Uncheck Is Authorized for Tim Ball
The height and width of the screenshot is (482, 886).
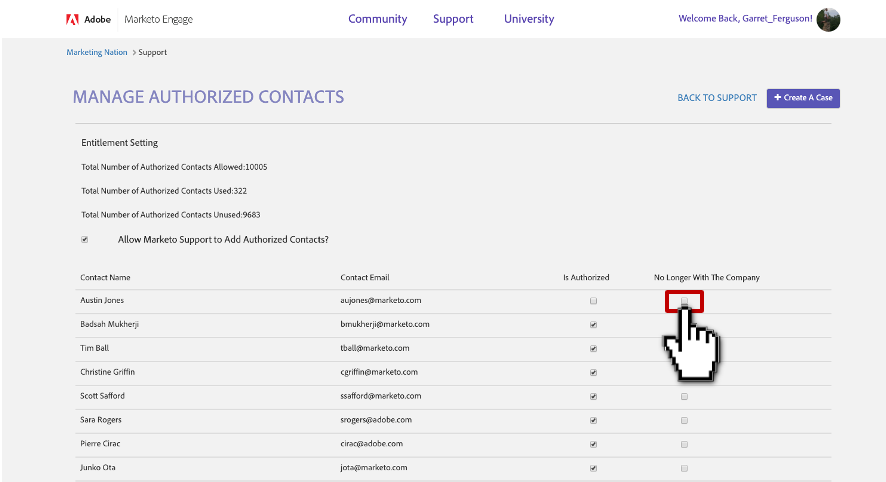593,349
